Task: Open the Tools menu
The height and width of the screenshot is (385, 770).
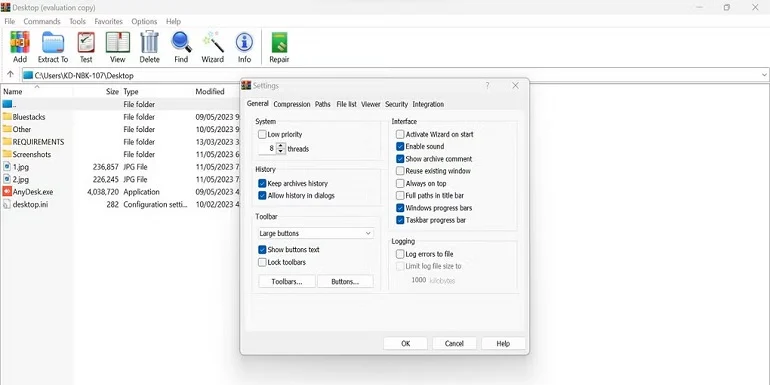Action: tap(77, 22)
